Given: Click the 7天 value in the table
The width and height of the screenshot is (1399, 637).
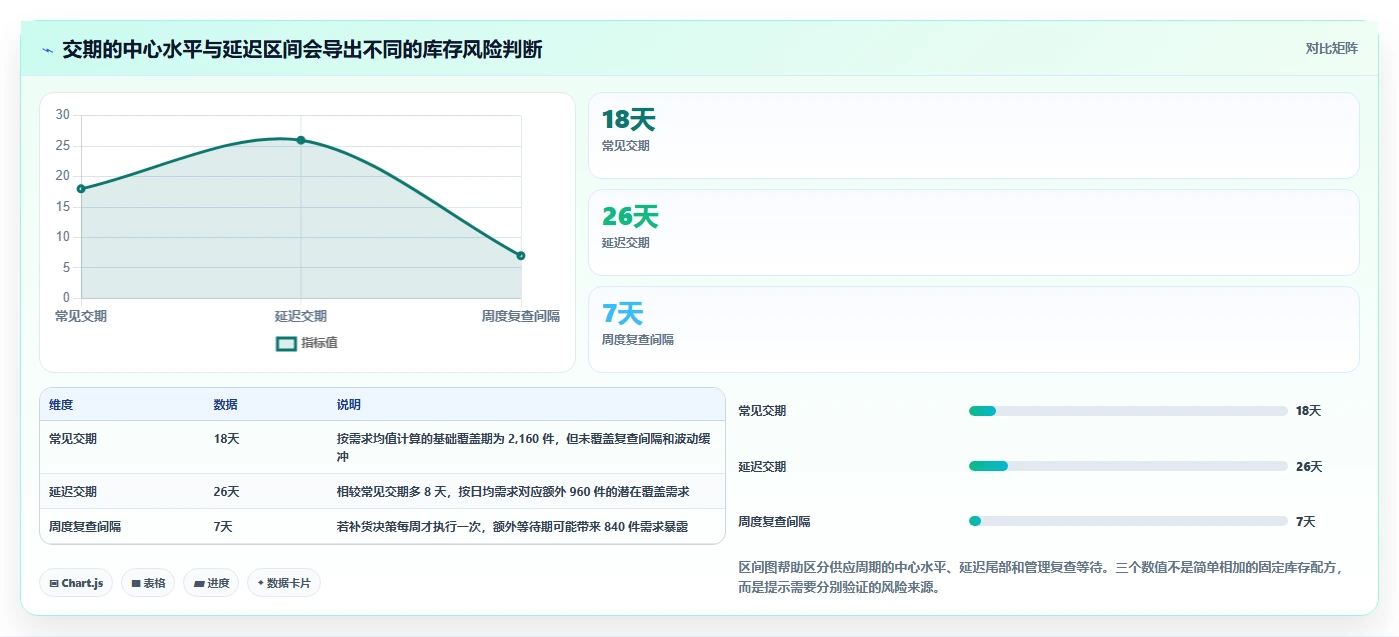Looking at the screenshot, I should [x=223, y=527].
